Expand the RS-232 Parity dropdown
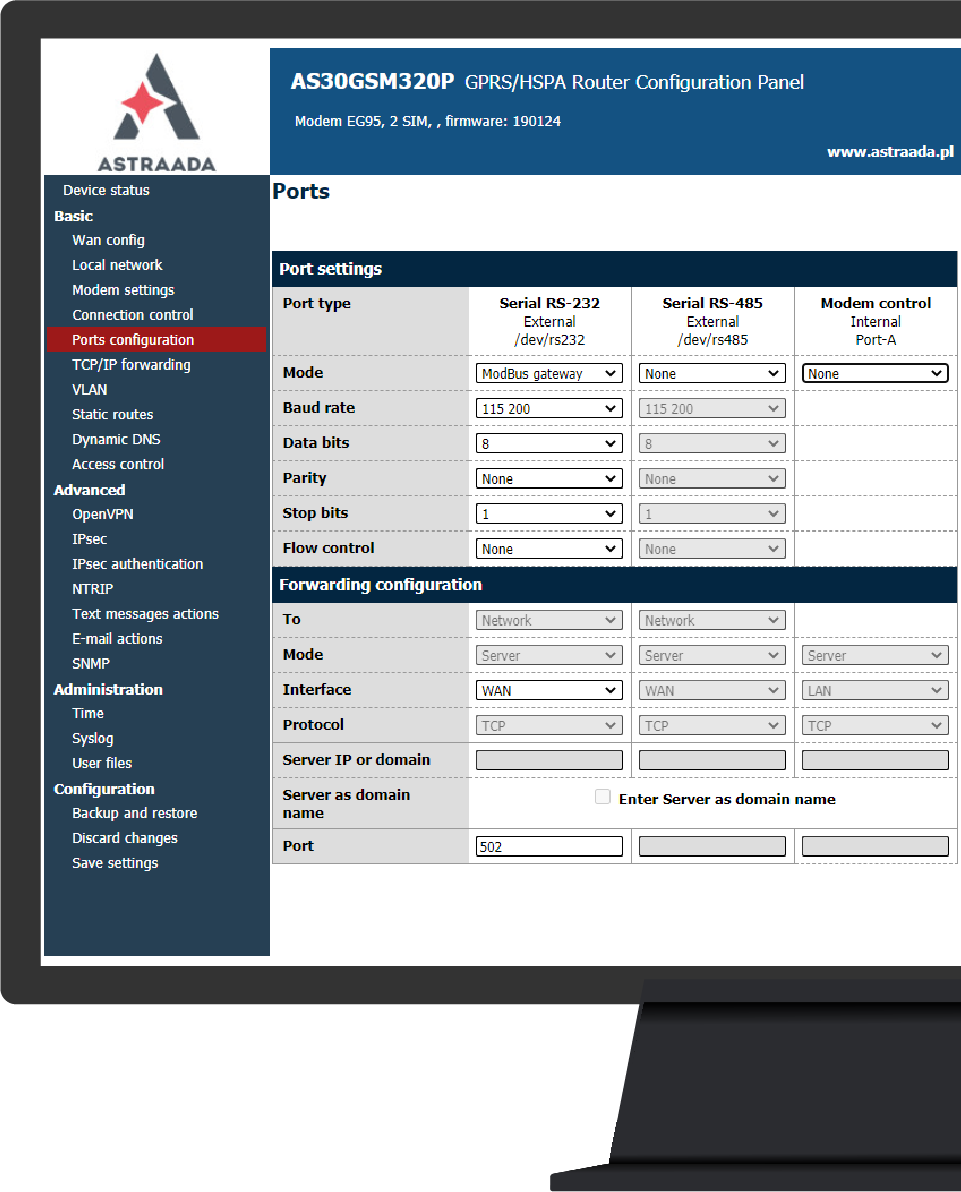961x1192 pixels. [549, 479]
